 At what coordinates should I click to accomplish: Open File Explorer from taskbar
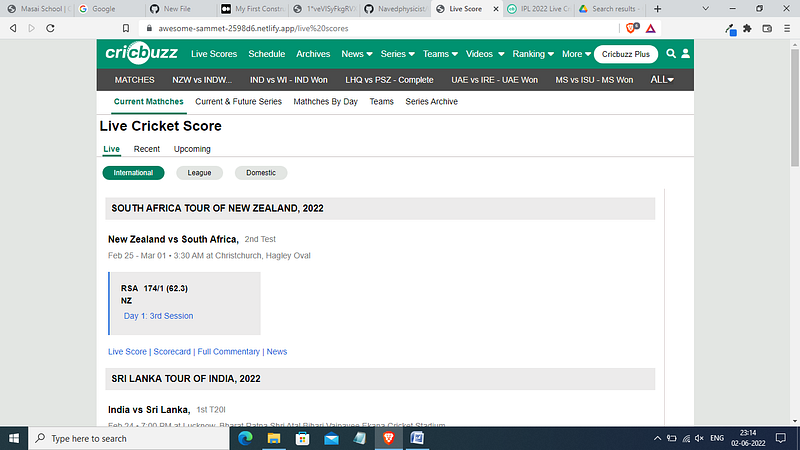pyautogui.click(x=274, y=438)
